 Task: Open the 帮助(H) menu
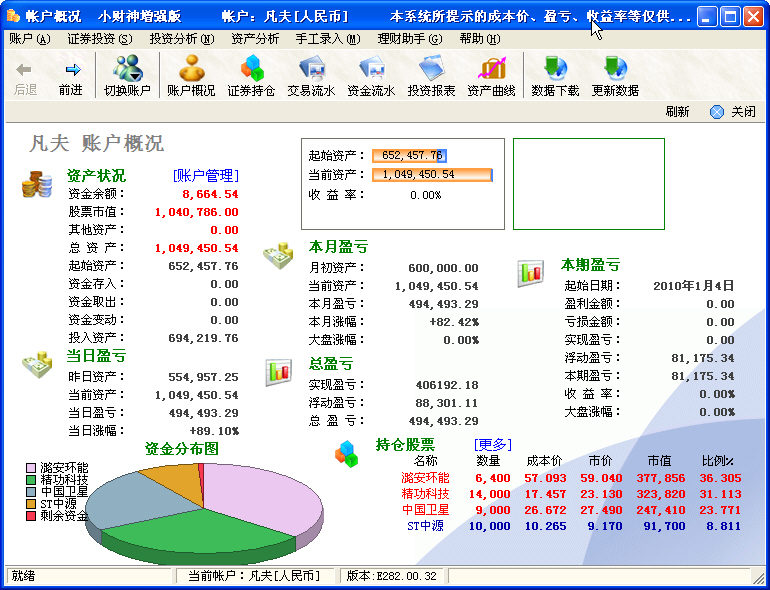pyautogui.click(x=480, y=39)
